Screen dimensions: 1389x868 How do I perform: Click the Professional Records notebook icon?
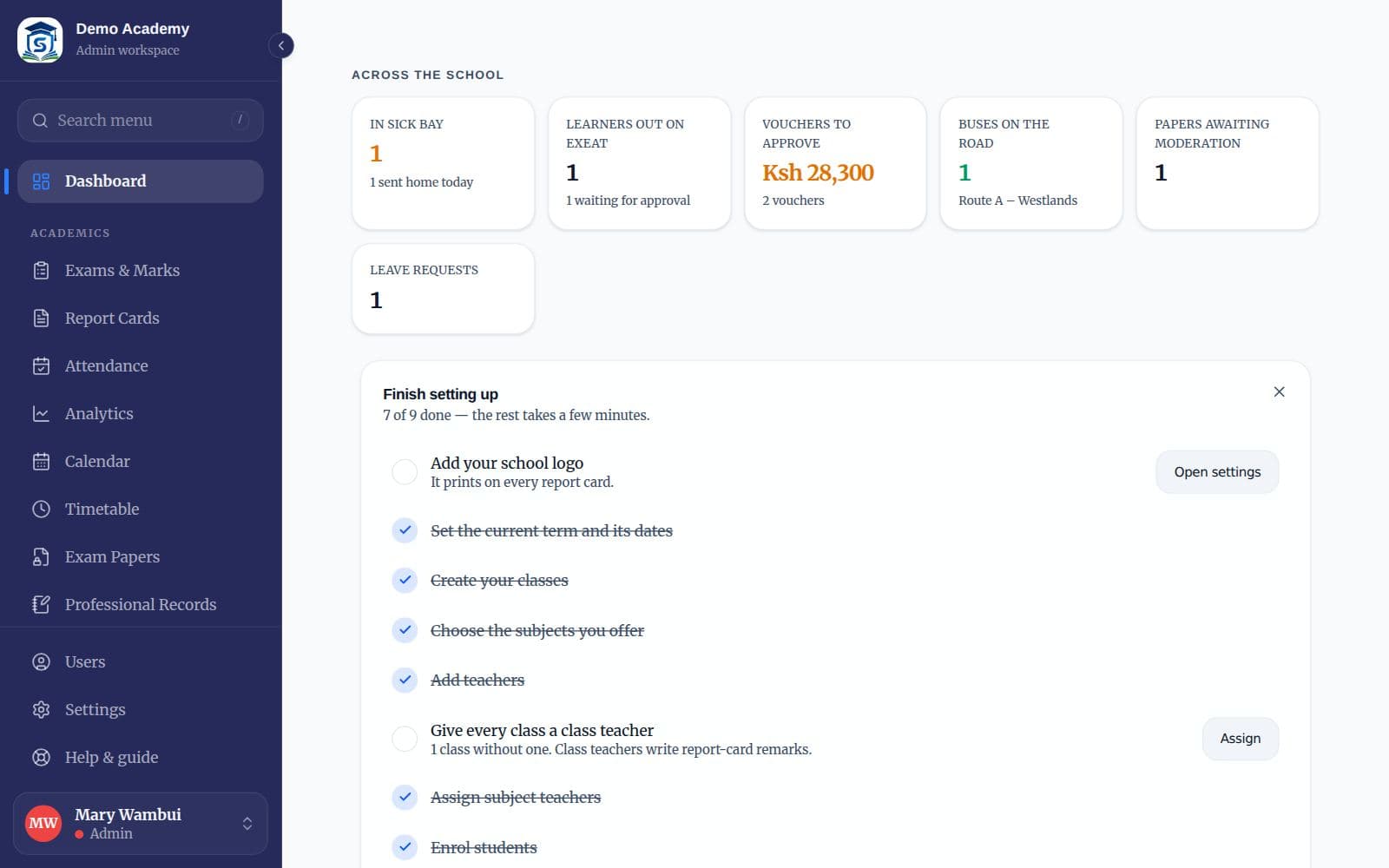pyautogui.click(x=41, y=605)
